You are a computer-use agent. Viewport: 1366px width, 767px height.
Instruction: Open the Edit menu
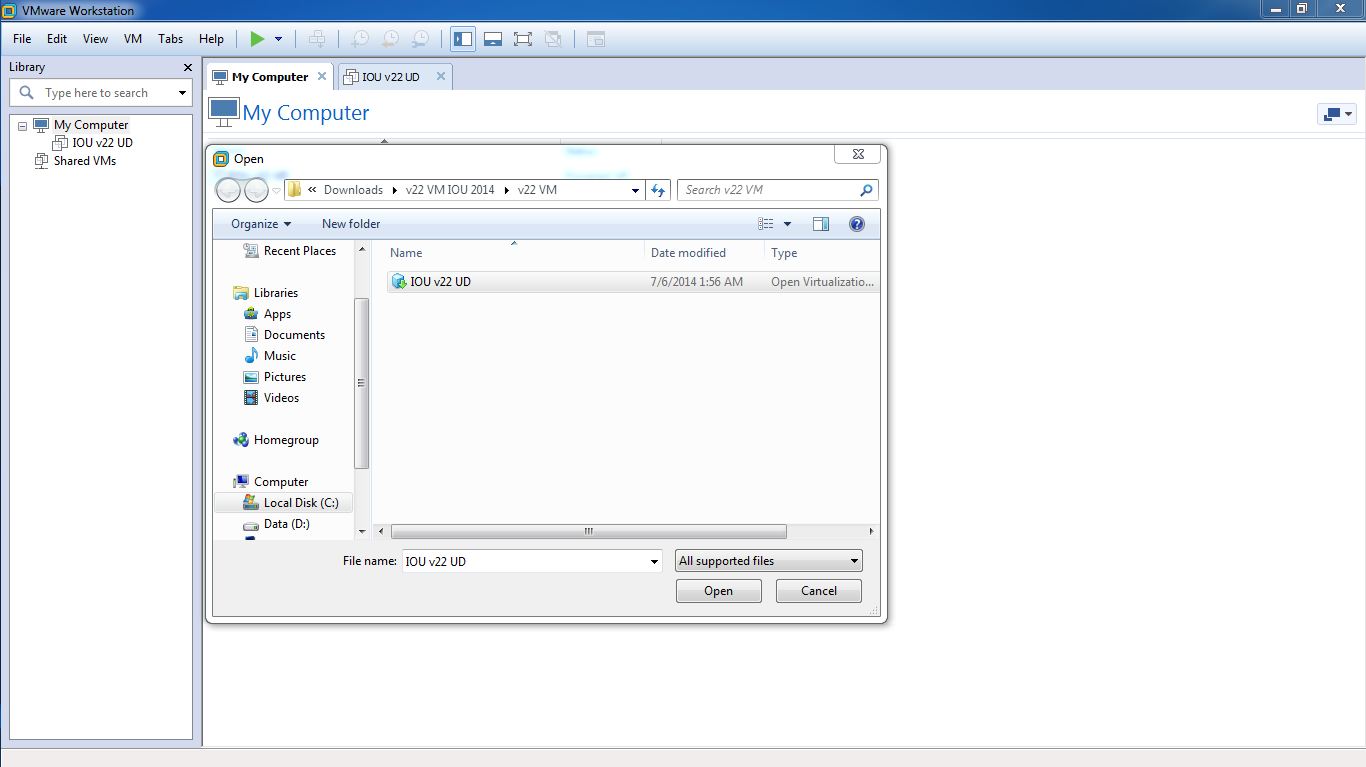57,39
